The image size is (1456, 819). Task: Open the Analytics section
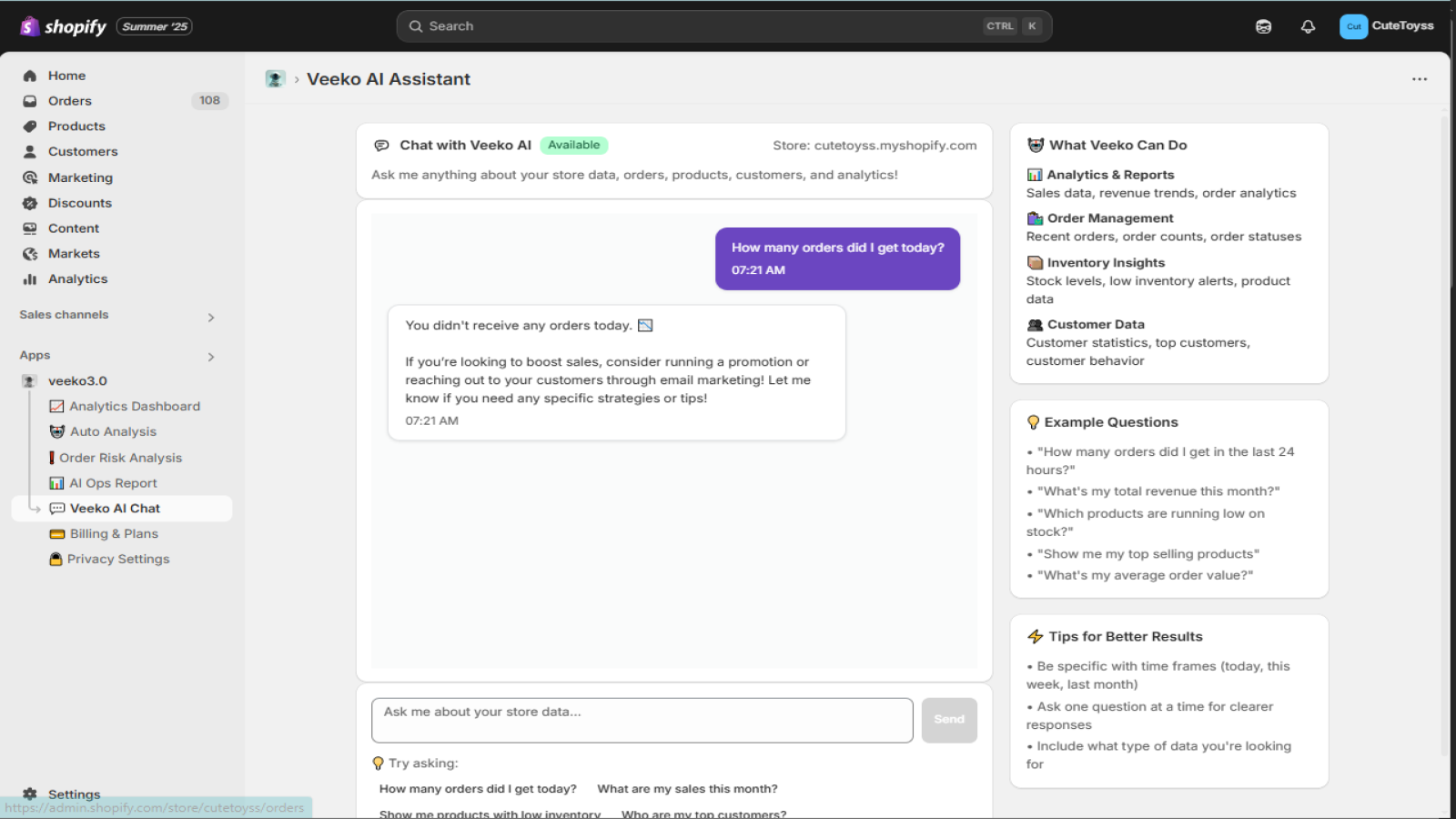pyautogui.click(x=78, y=278)
